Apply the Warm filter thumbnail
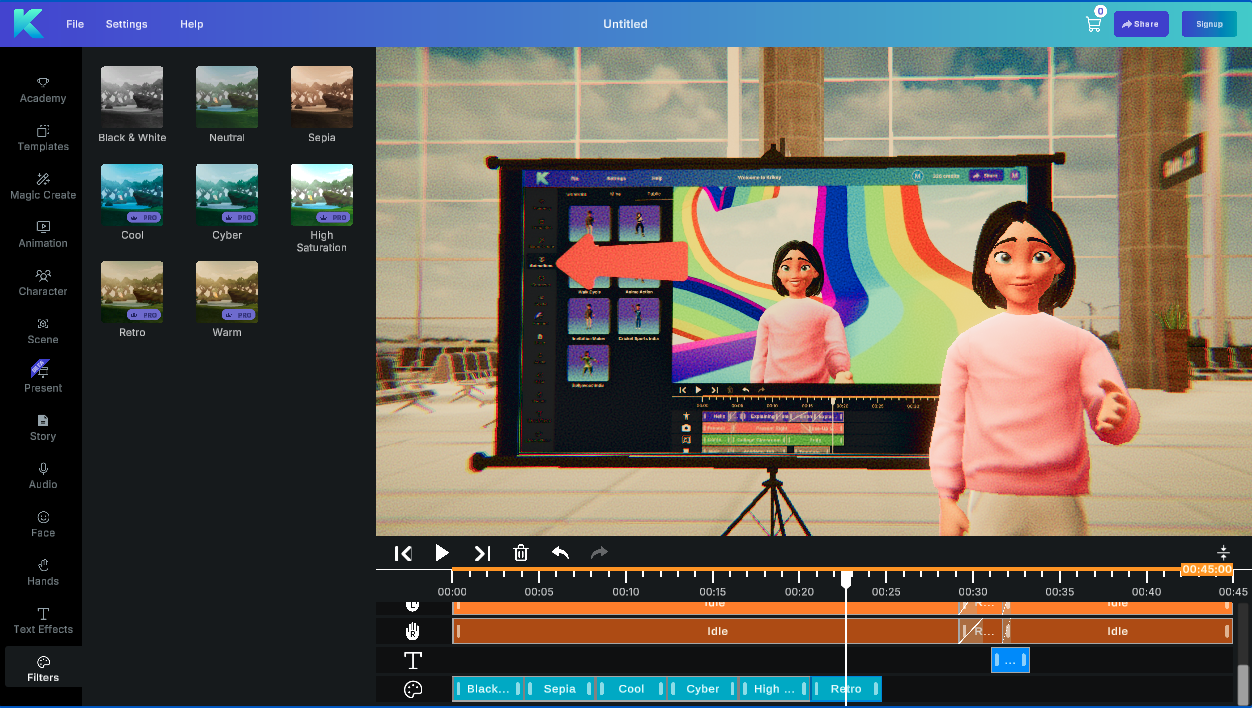The height and width of the screenshot is (709, 1252). [226, 291]
